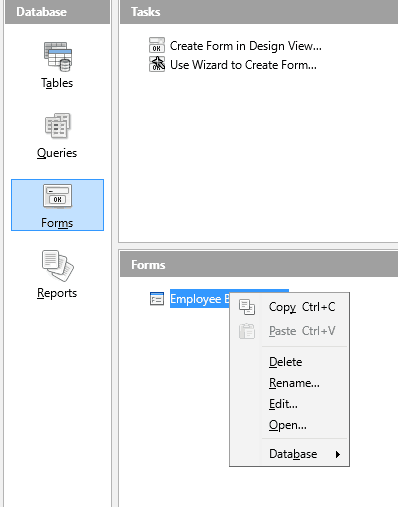Open the Tables section icon
The image size is (398, 507).
click(57, 57)
